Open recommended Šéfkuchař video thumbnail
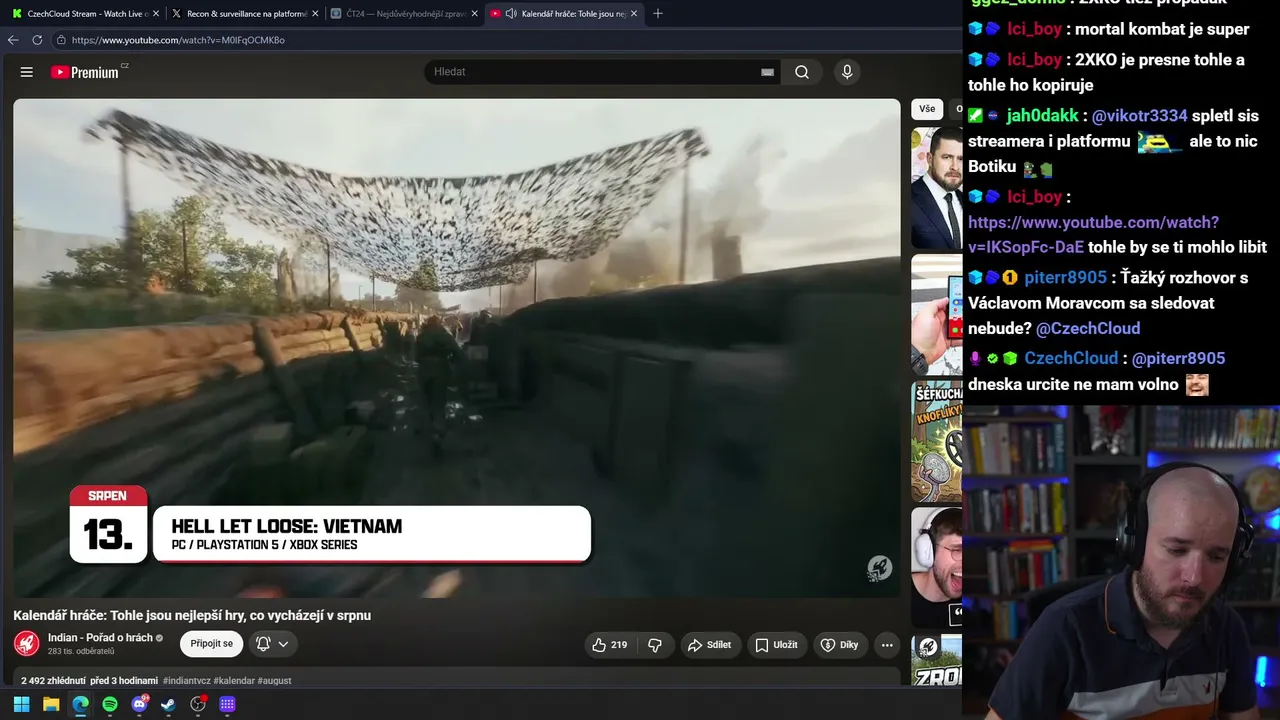Image resolution: width=1280 pixels, height=720 pixels. tap(936, 441)
